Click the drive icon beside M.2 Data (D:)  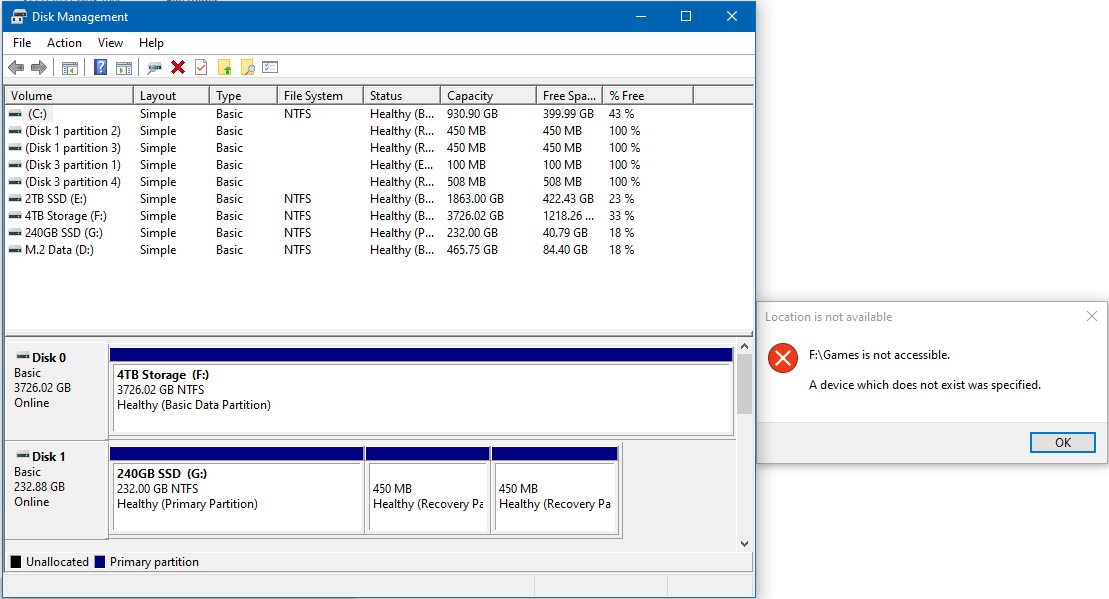(x=15, y=250)
